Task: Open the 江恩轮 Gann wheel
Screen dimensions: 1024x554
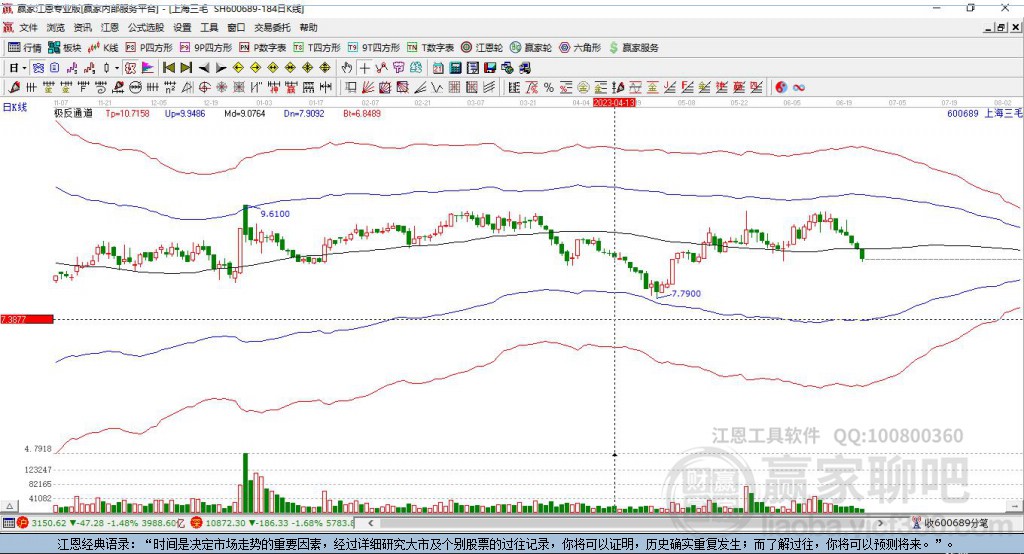Action: coord(482,48)
